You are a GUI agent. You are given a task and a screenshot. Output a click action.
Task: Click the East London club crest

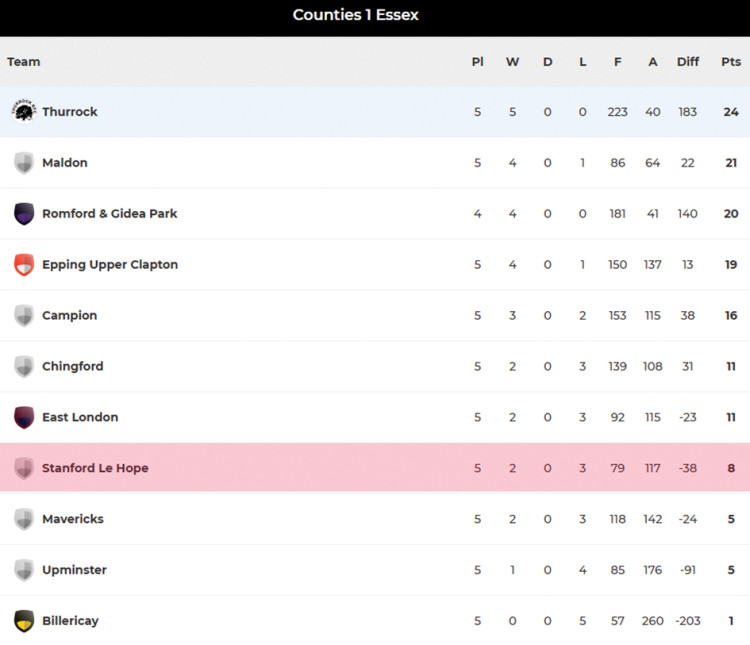[24, 417]
